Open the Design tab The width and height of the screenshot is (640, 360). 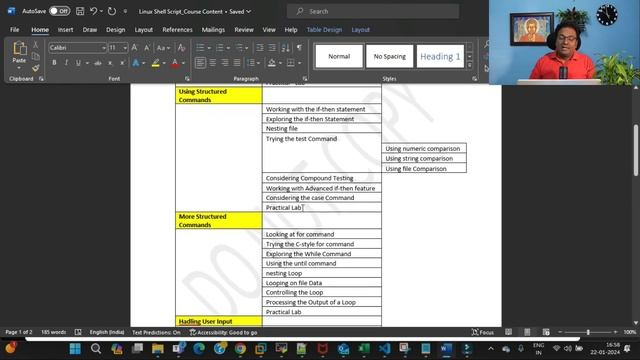(x=116, y=30)
